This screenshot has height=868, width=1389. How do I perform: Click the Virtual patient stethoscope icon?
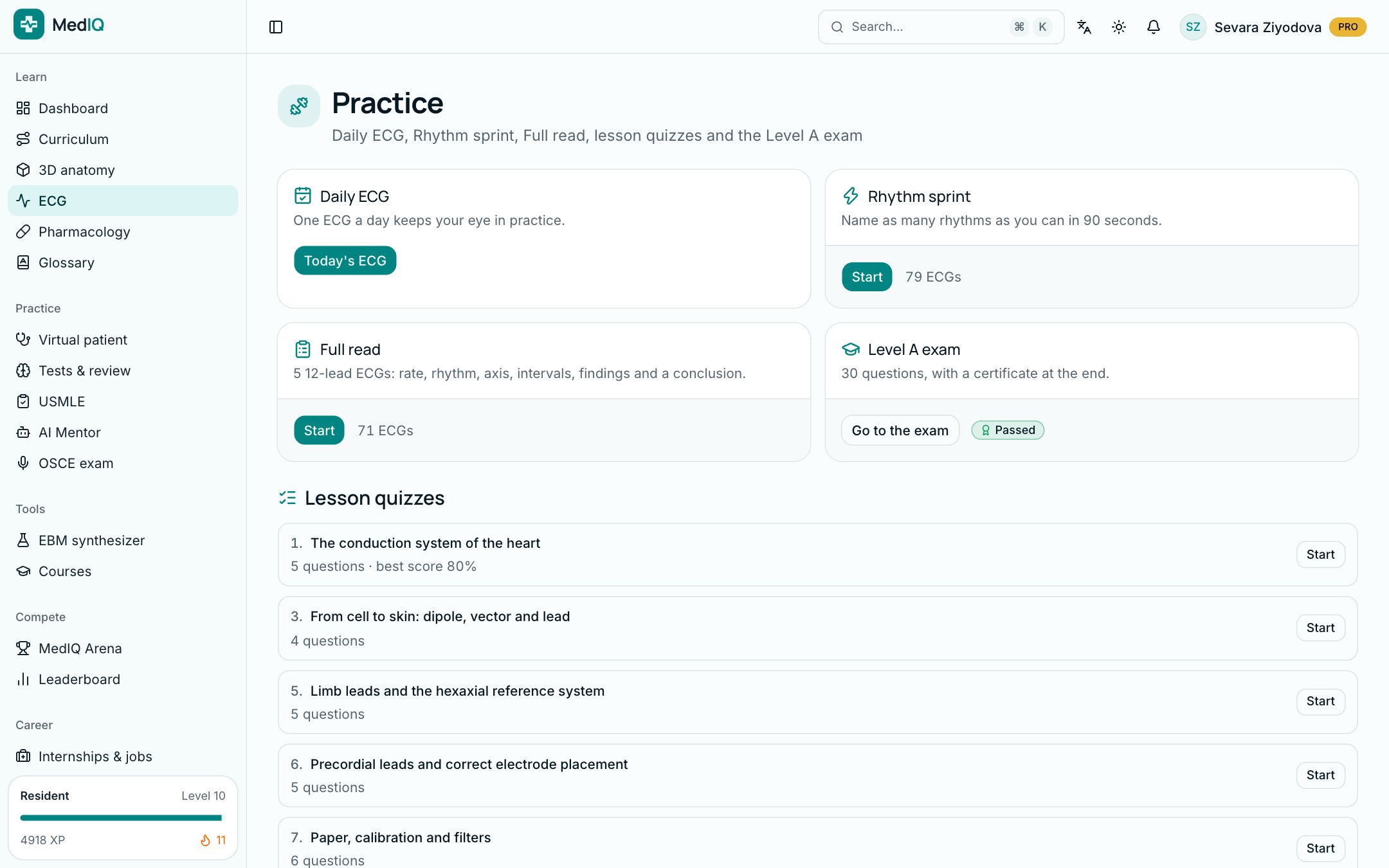(x=23, y=339)
